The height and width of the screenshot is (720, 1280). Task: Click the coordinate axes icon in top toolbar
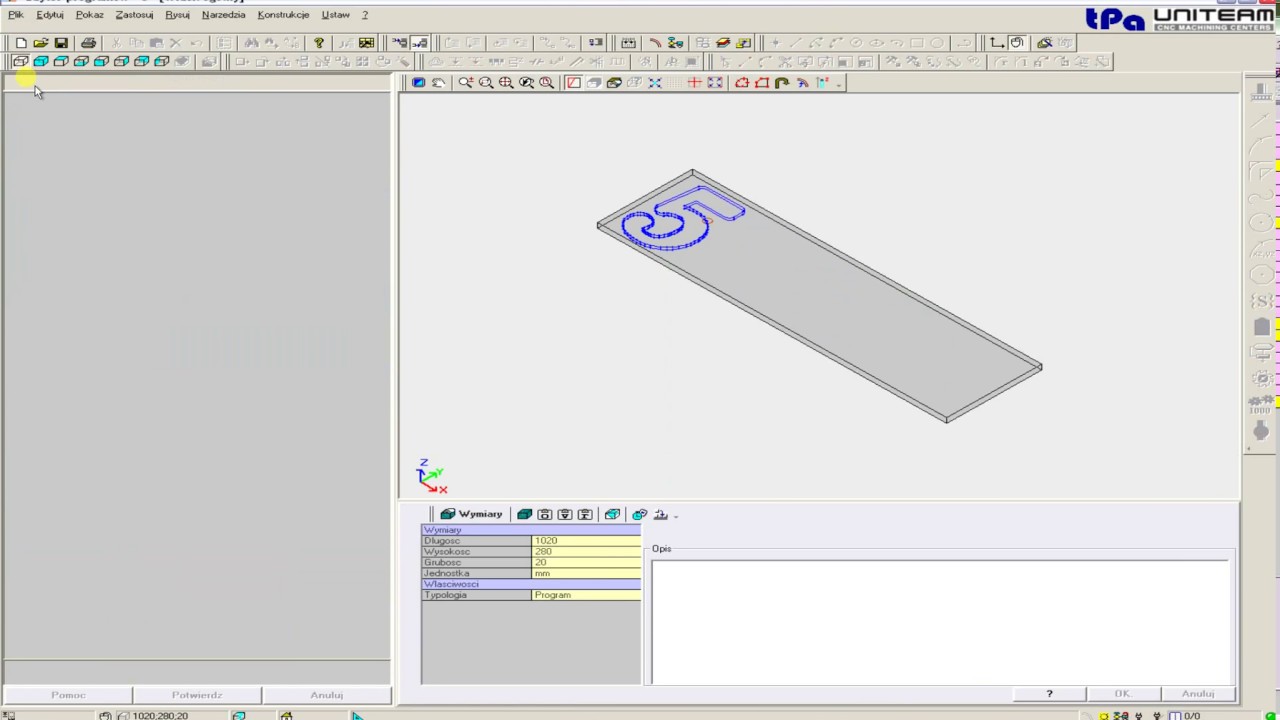(x=997, y=43)
